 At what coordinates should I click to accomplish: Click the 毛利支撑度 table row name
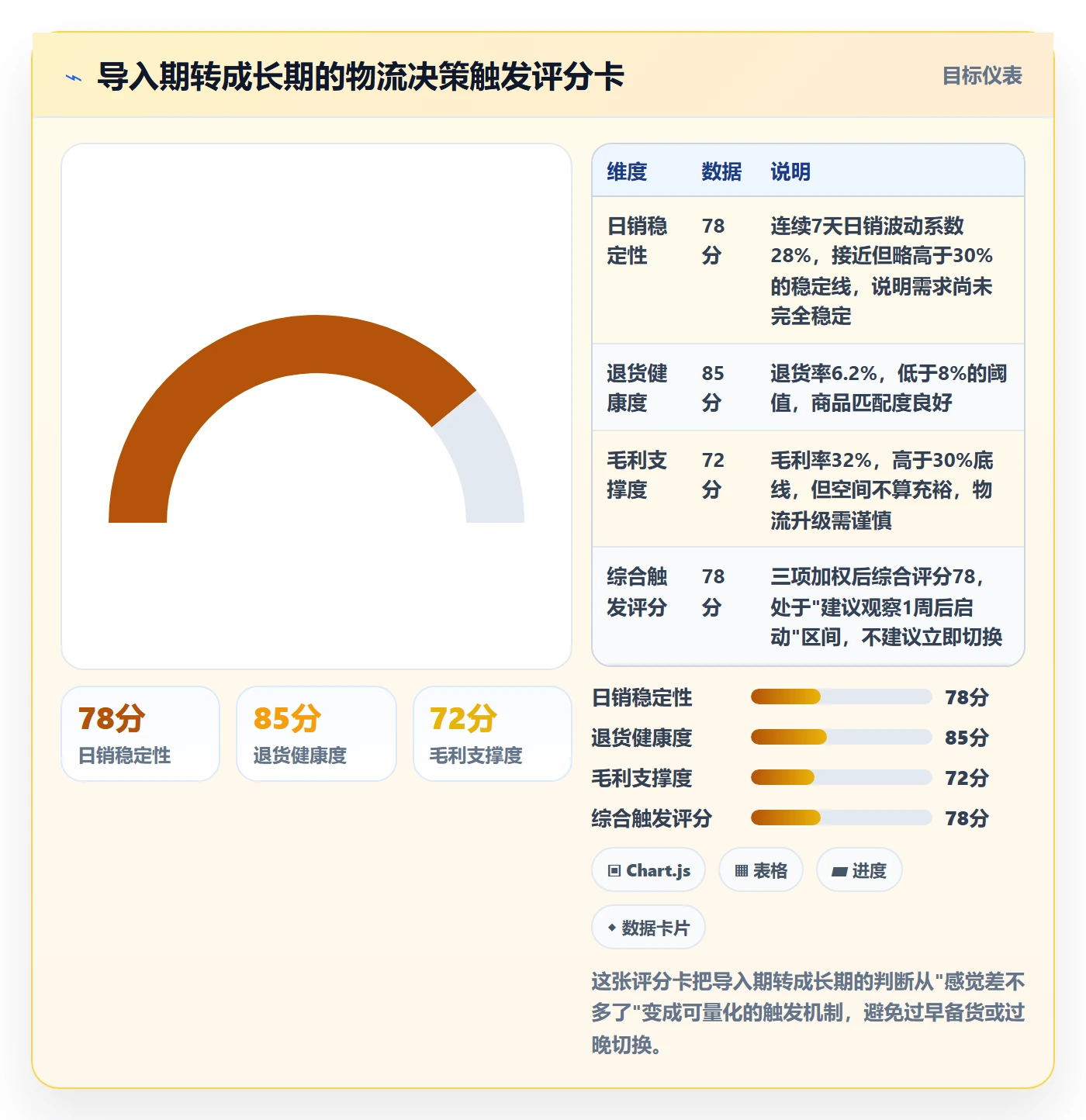(637, 475)
